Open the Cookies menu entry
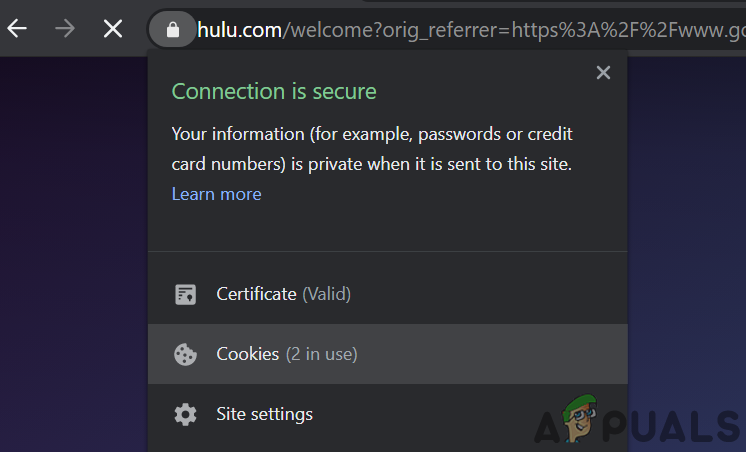746x452 pixels. pos(248,354)
